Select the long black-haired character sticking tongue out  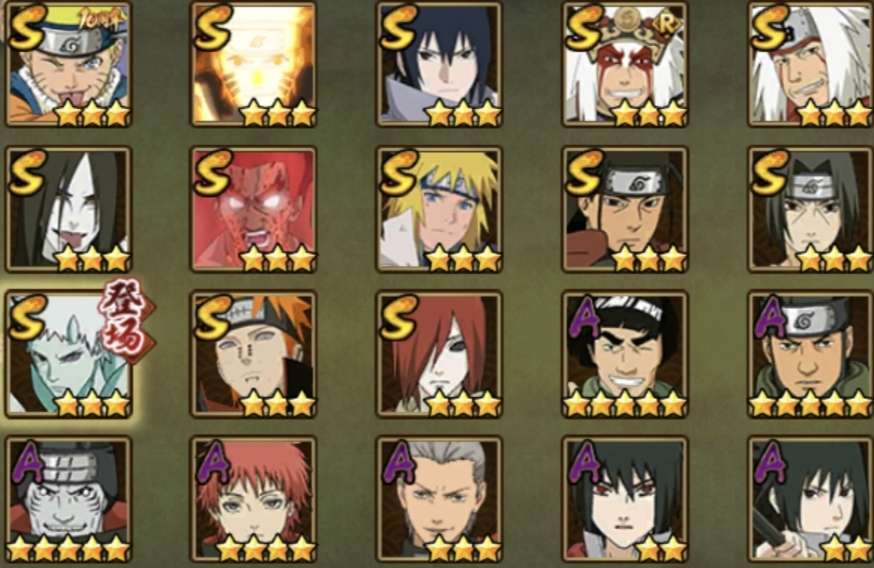pyautogui.click(x=69, y=209)
